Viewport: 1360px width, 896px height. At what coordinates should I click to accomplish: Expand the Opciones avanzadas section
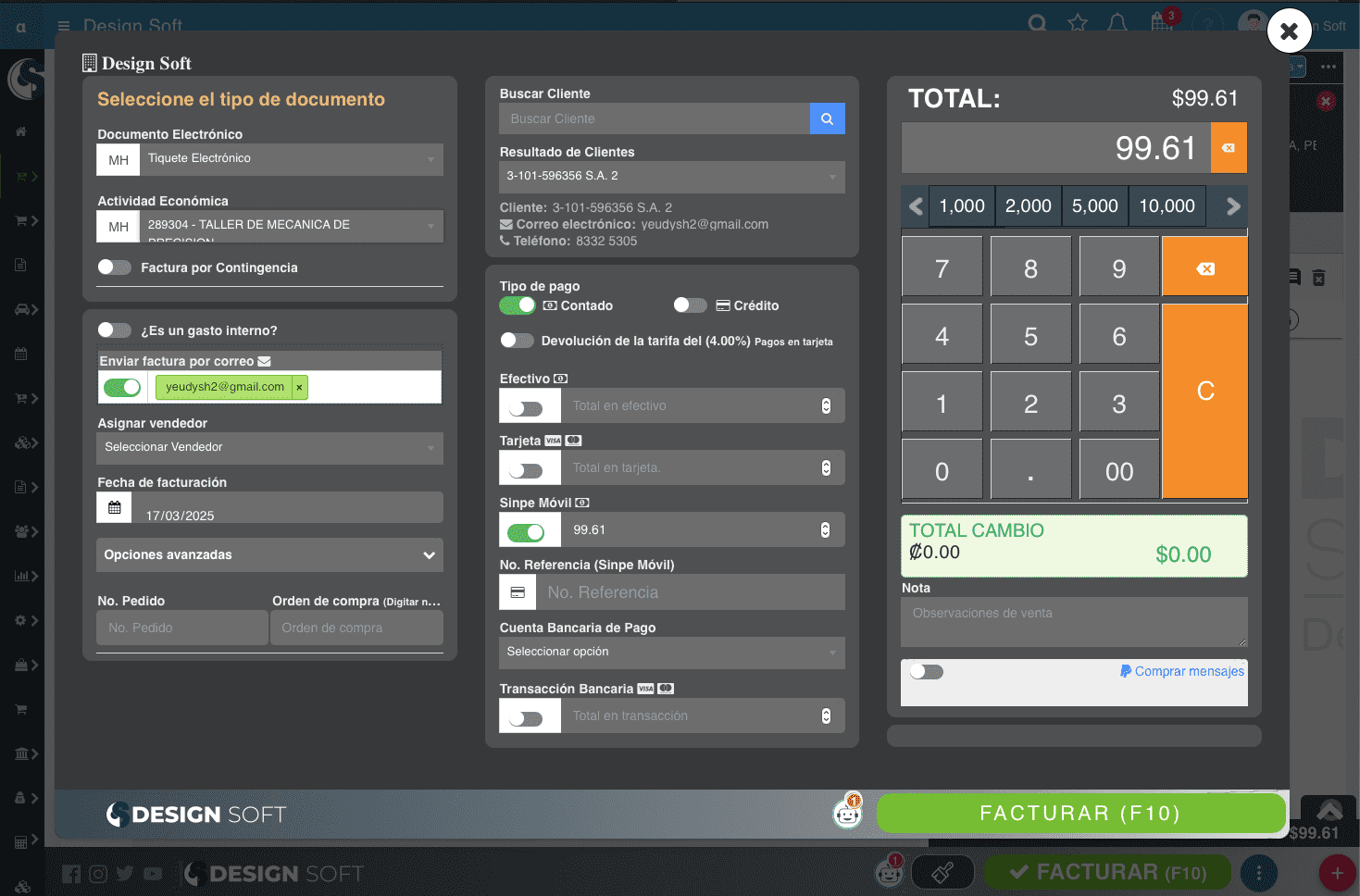269,555
